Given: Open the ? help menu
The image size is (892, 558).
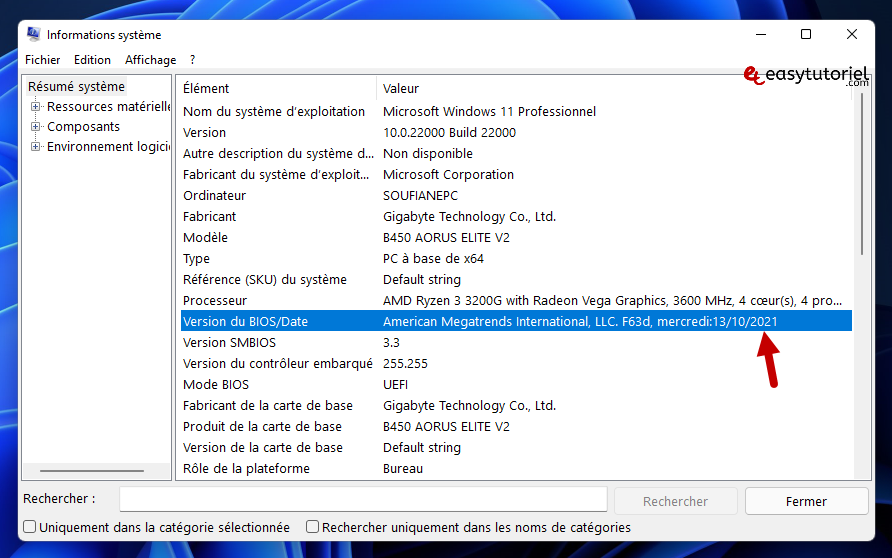Looking at the screenshot, I should tap(192, 60).
